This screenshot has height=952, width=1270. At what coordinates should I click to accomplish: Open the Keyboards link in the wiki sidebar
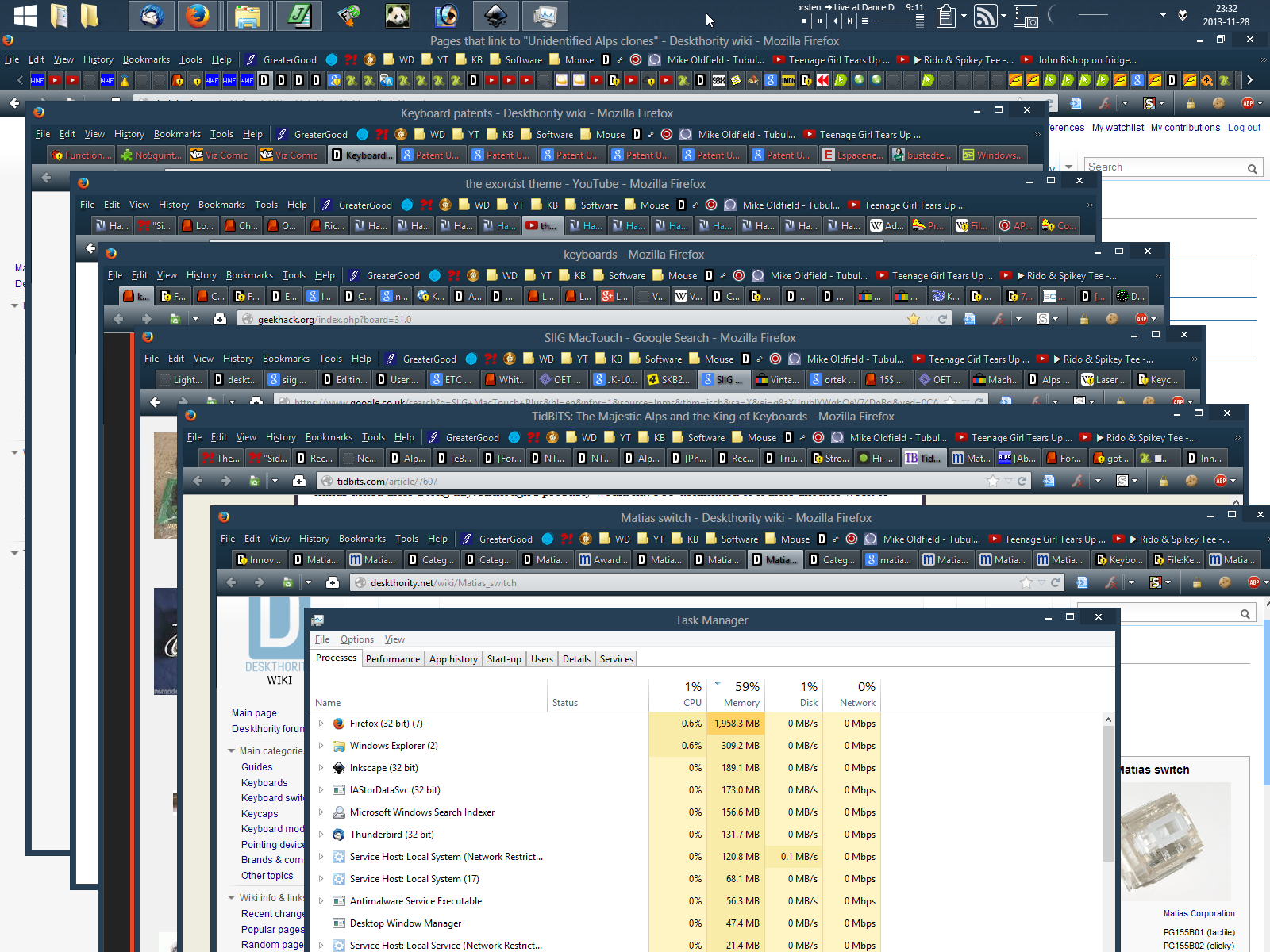coord(264,783)
